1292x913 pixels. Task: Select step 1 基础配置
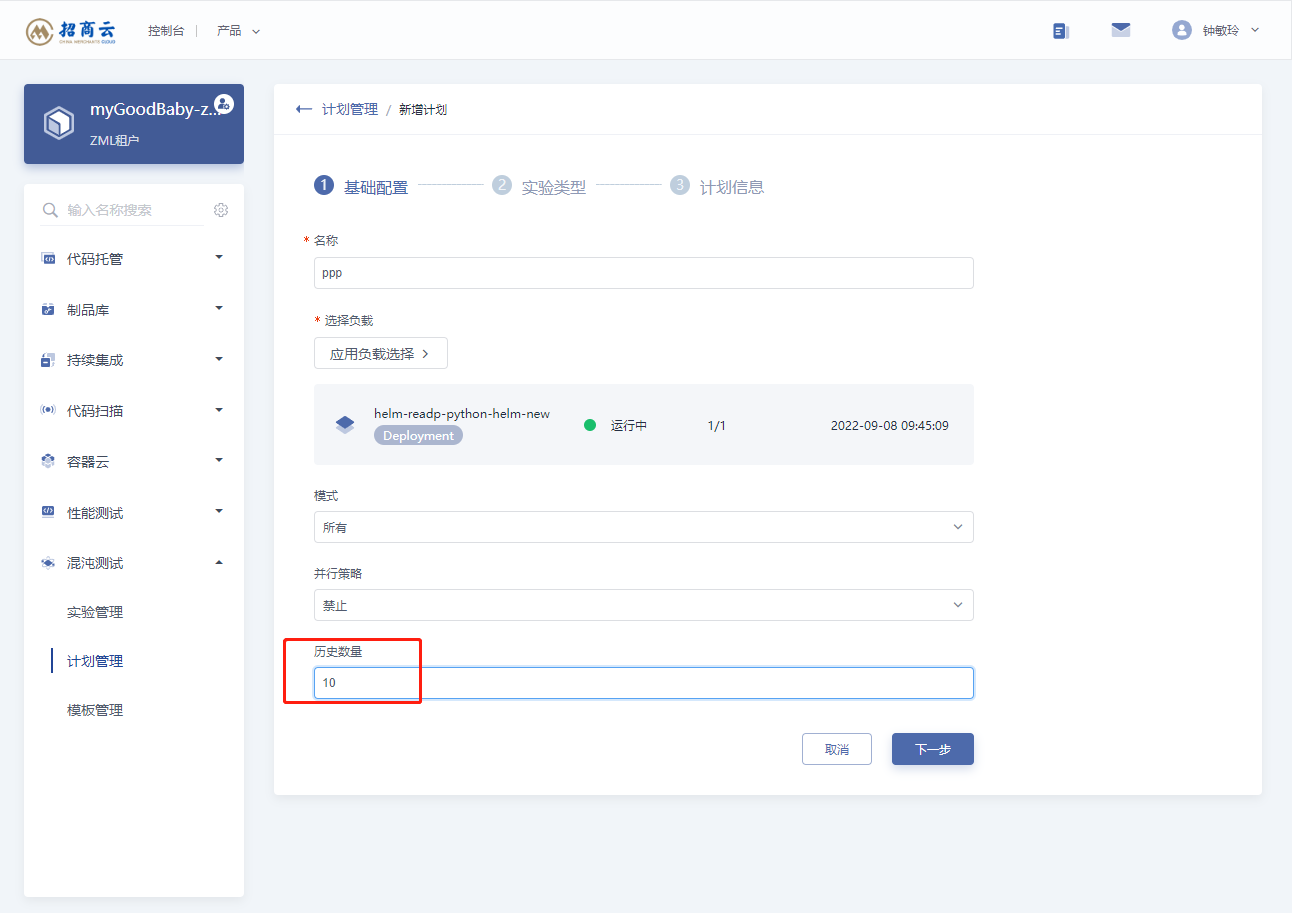point(361,187)
